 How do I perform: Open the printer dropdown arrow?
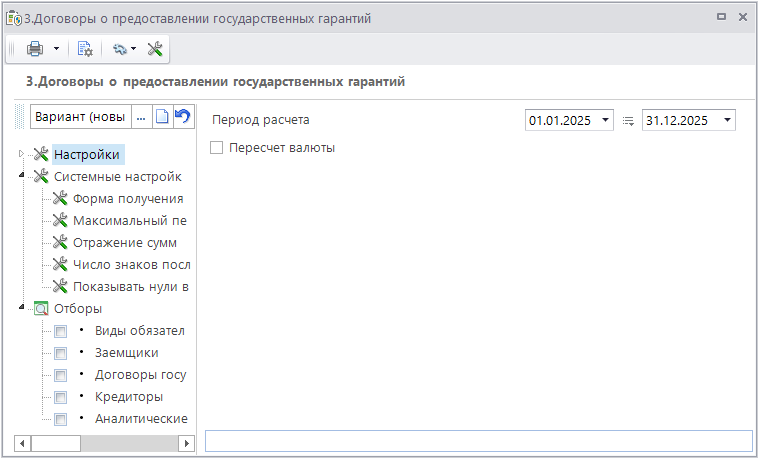click(56, 49)
